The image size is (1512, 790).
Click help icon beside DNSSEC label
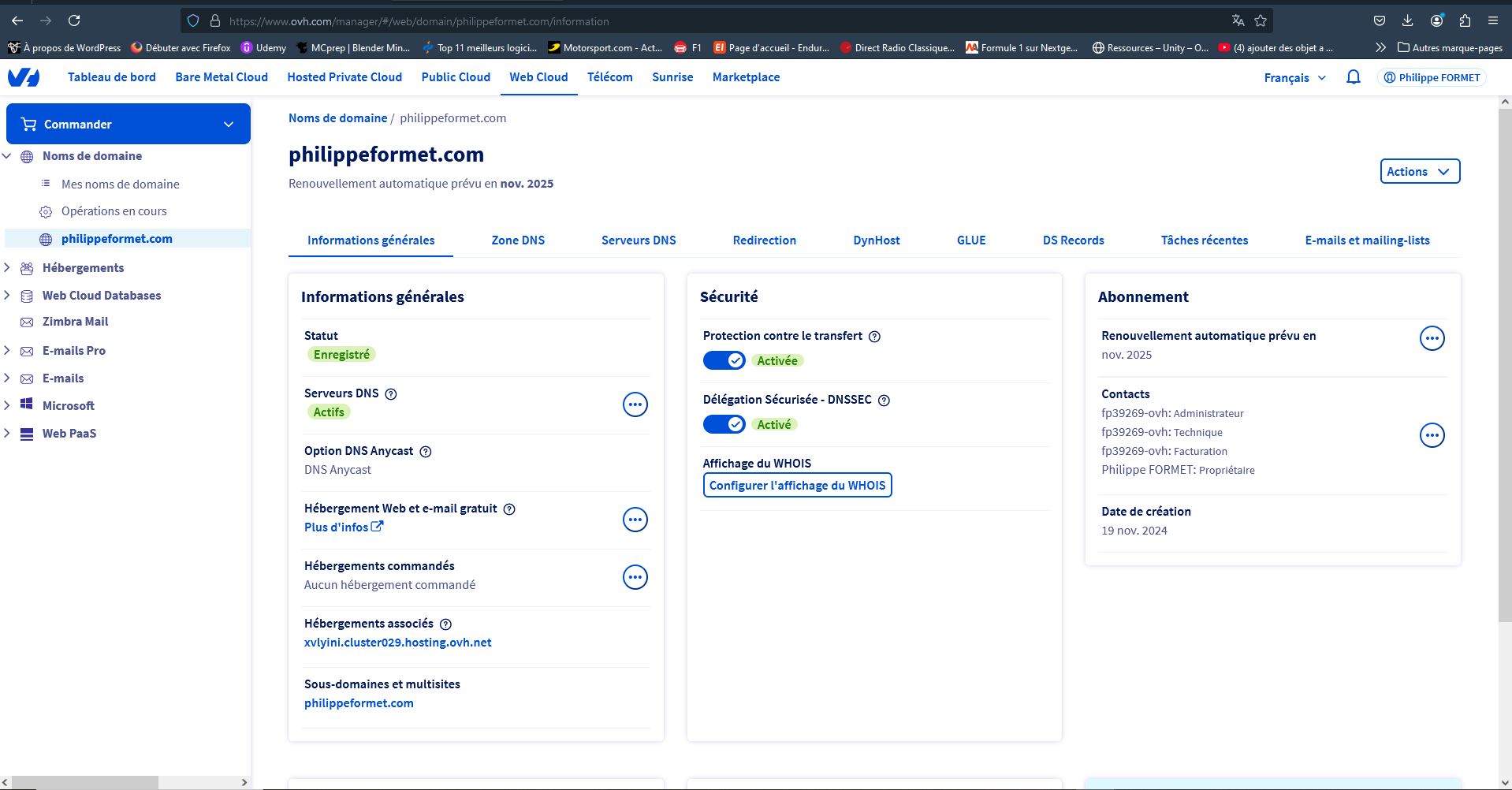tap(884, 401)
